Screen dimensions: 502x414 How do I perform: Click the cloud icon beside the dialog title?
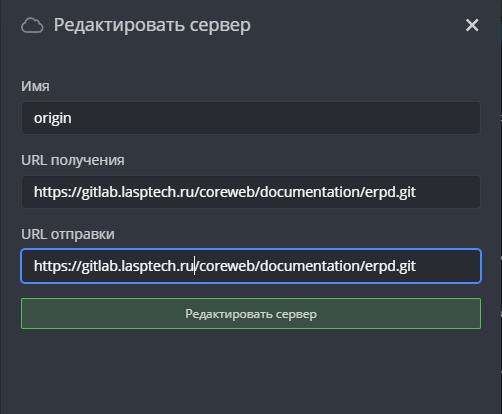(32, 26)
